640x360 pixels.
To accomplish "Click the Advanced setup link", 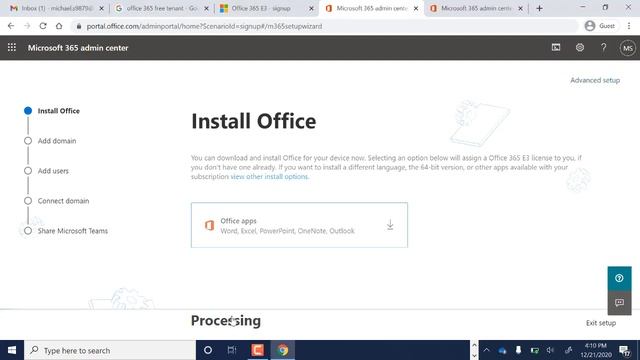I will [x=595, y=80].
